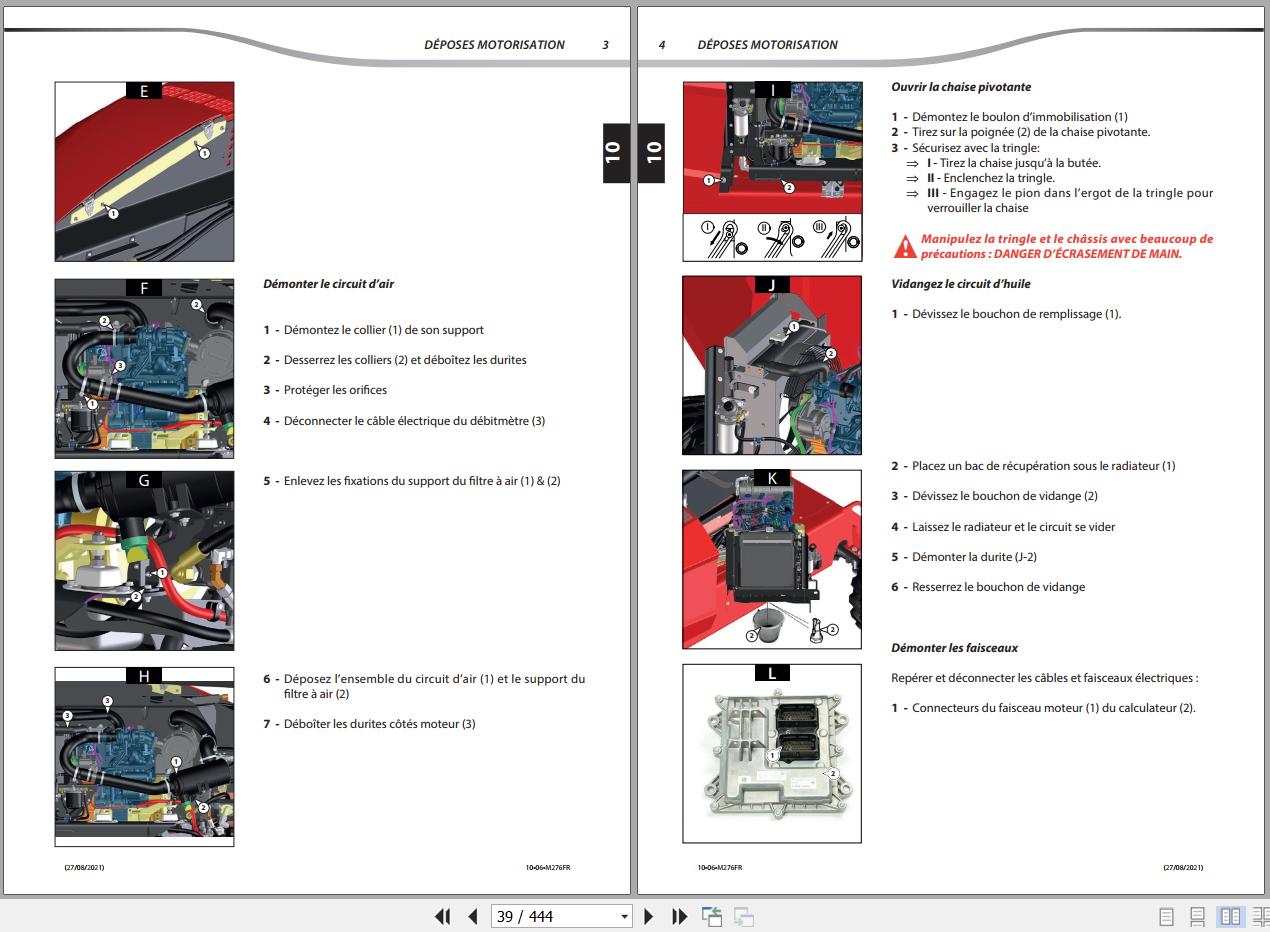Image resolution: width=1270 pixels, height=932 pixels.
Task: Enable continuous scrolling page layout
Action: pos(1197,916)
